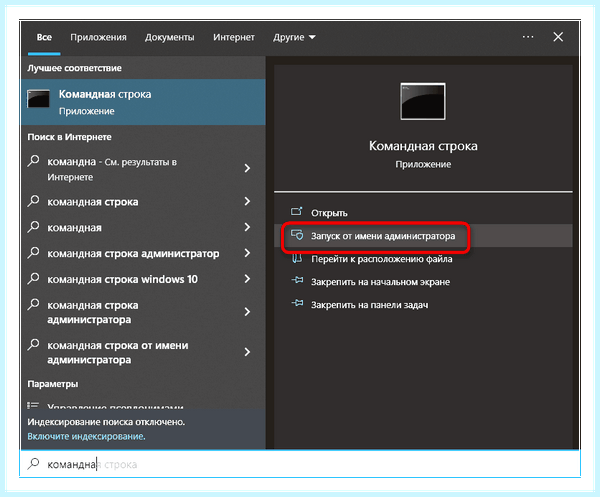This screenshot has width=600, height=497.
Task: Select 'командная строка' search suggestion
Action: [x=93, y=202]
